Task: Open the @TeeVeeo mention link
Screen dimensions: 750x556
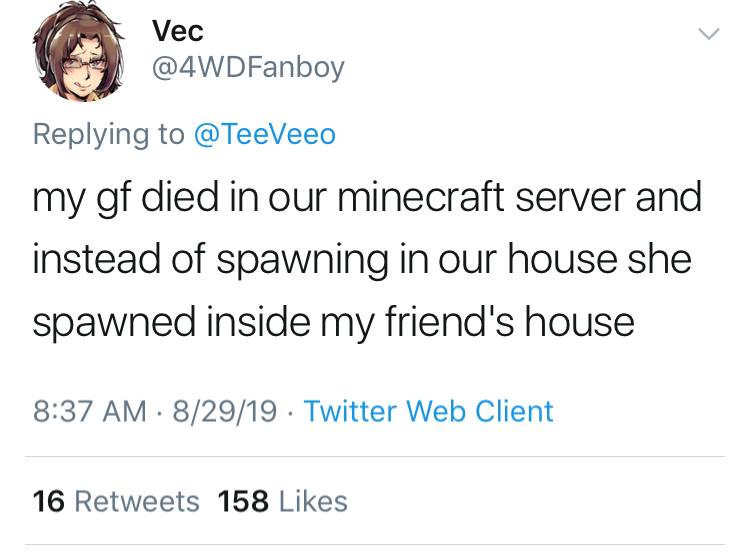Action: click(x=263, y=135)
